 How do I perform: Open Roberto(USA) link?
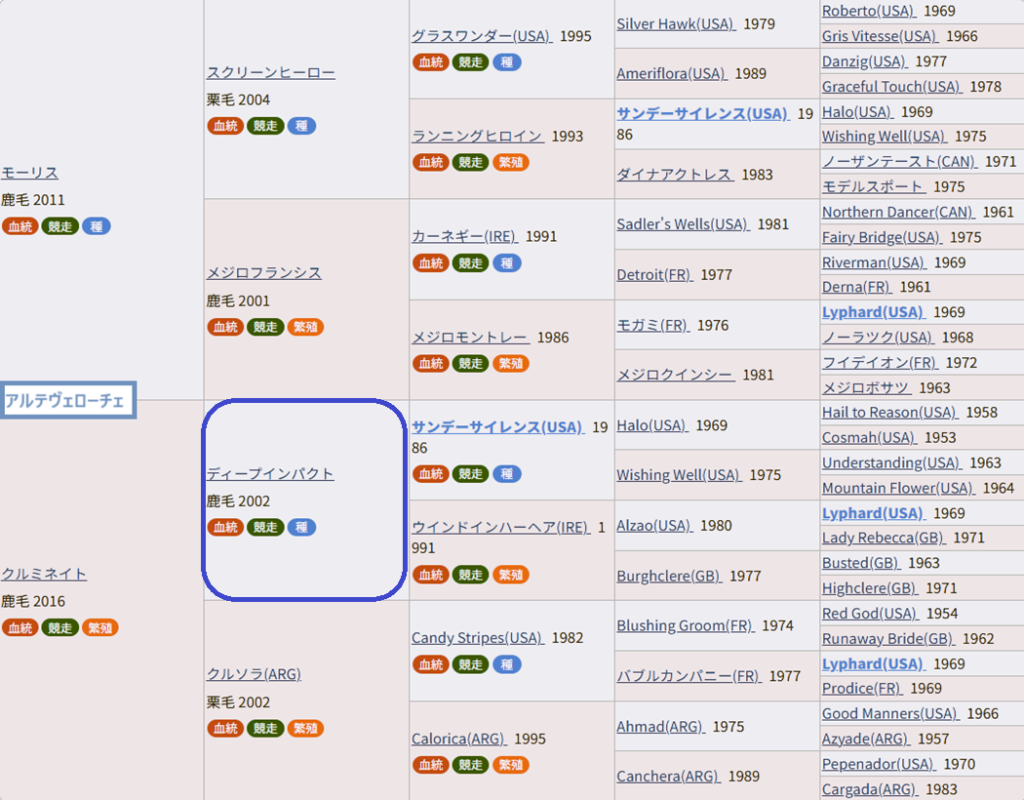(869, 11)
